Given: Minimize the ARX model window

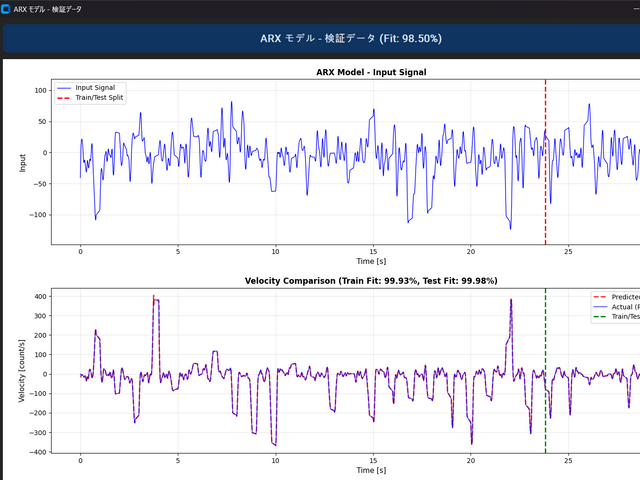Looking at the screenshot, I should [x=634, y=9].
